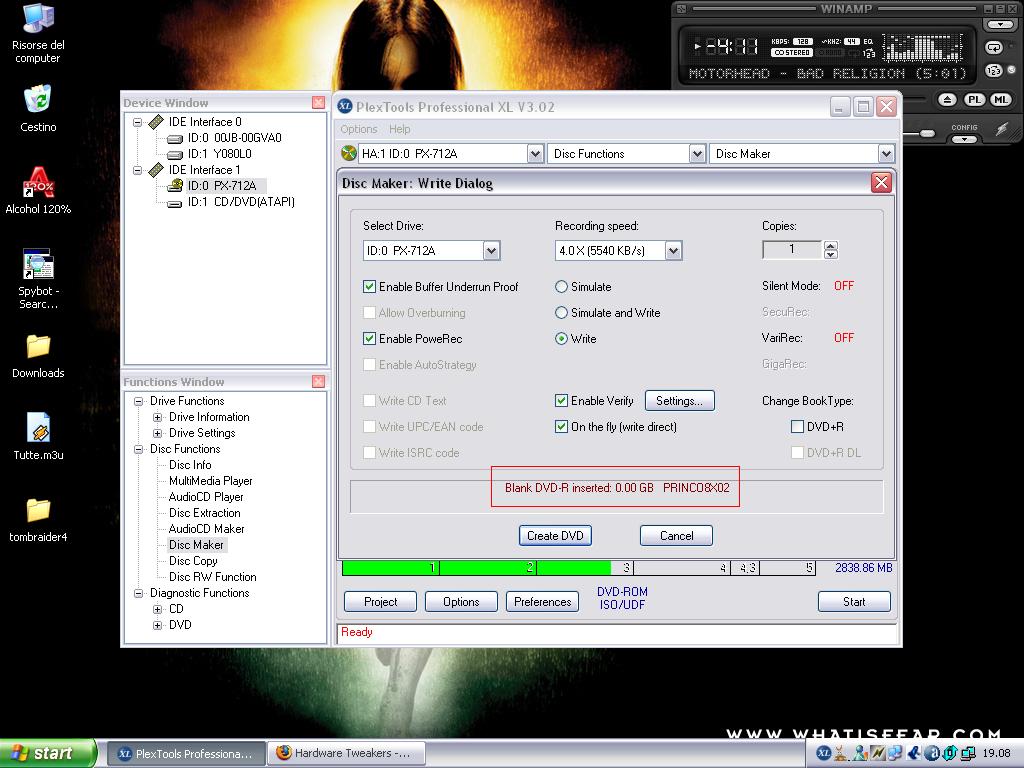Screen dimensions: 1024x768
Task: Open the Disc Functions category dropdown
Action: 697,153
